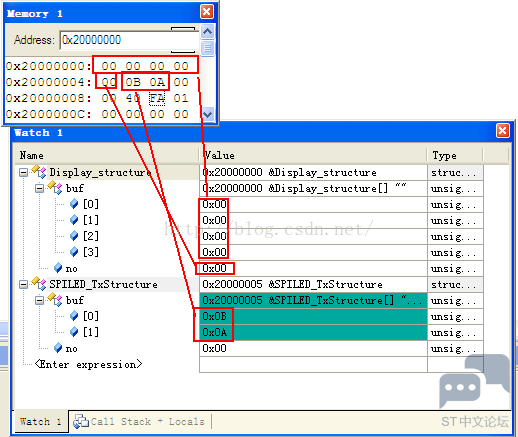
Task: Click highlighted 0x20000005 &SPILED_TxStructure[] value
Action: click(x=313, y=300)
